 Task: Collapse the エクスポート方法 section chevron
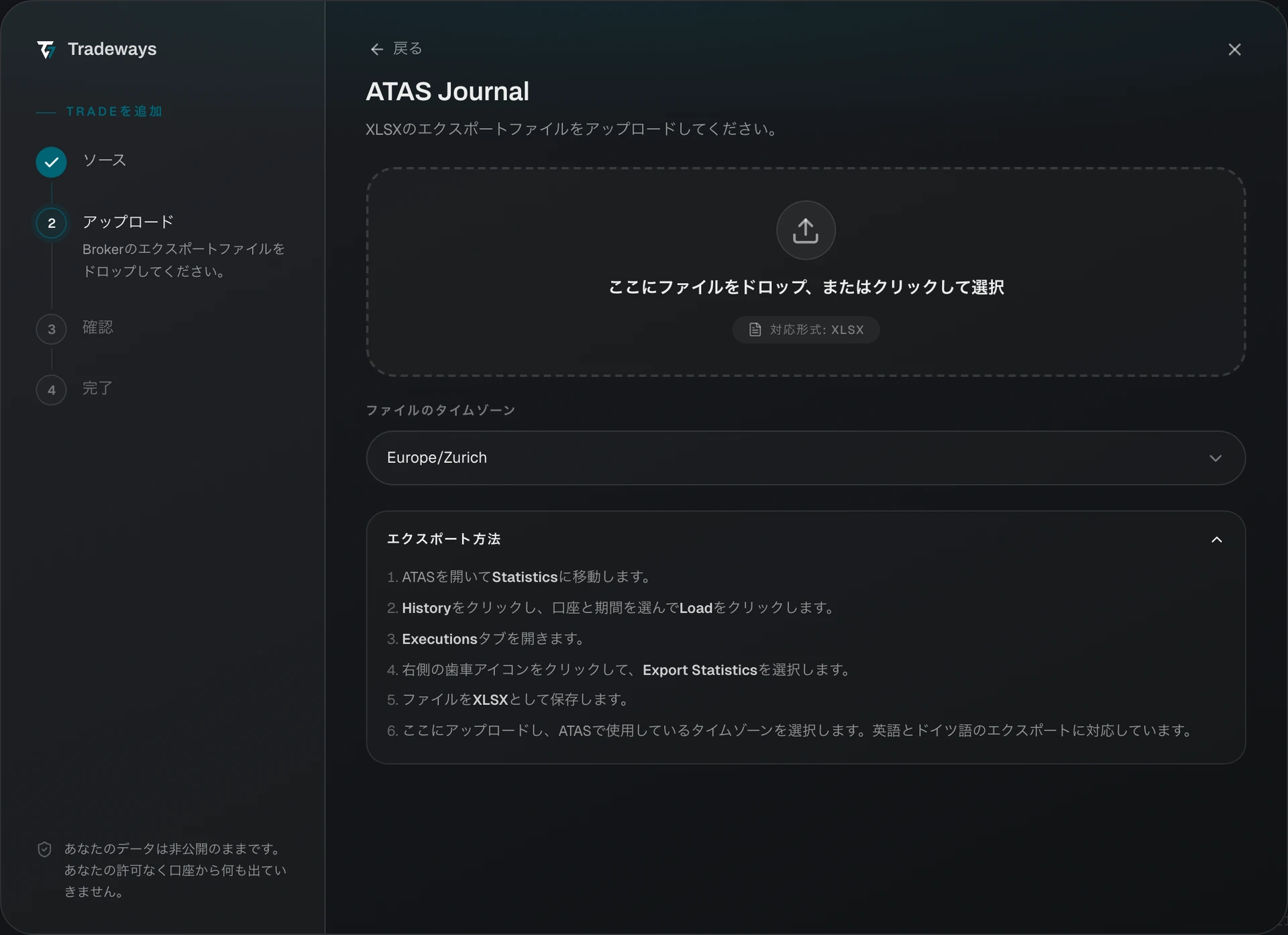[x=1216, y=539]
